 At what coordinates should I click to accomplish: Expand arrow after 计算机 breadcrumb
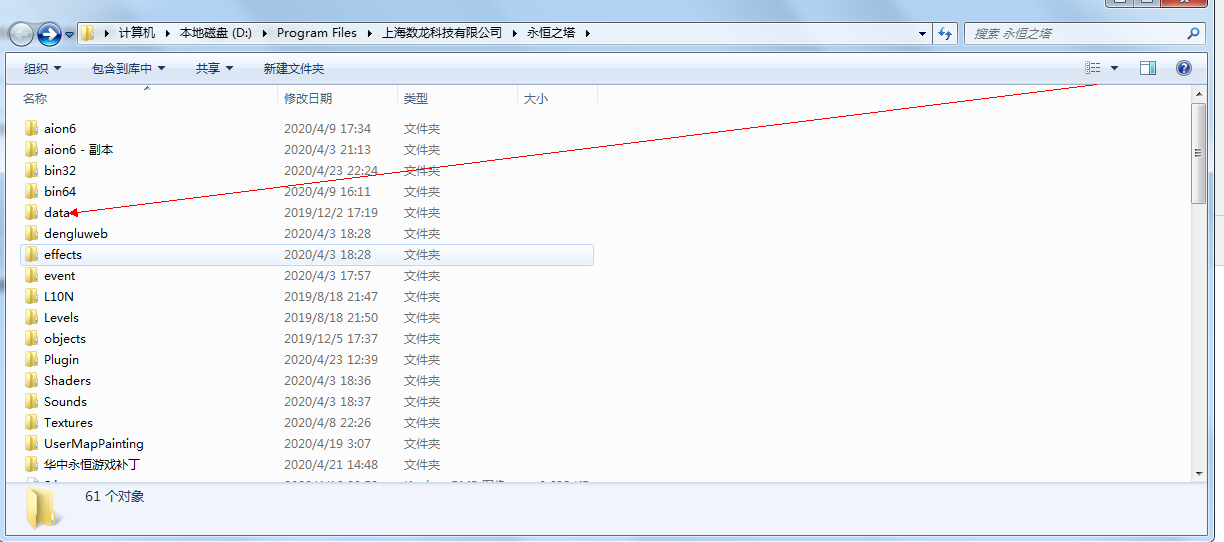tap(168, 33)
